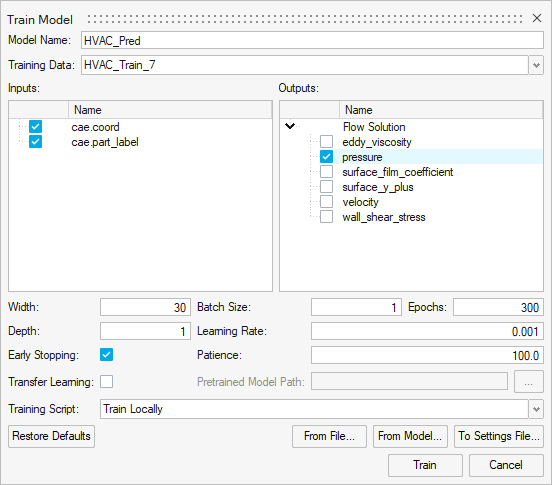
Task: Open the Training Data dropdown
Action: click(x=536, y=65)
